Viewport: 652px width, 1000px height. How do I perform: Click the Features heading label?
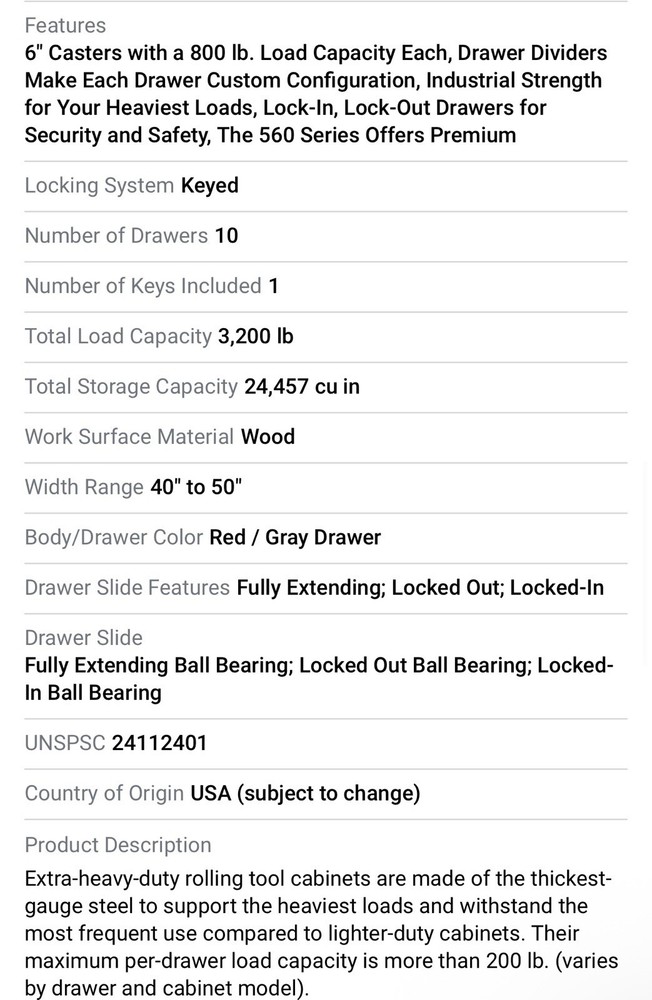point(65,25)
